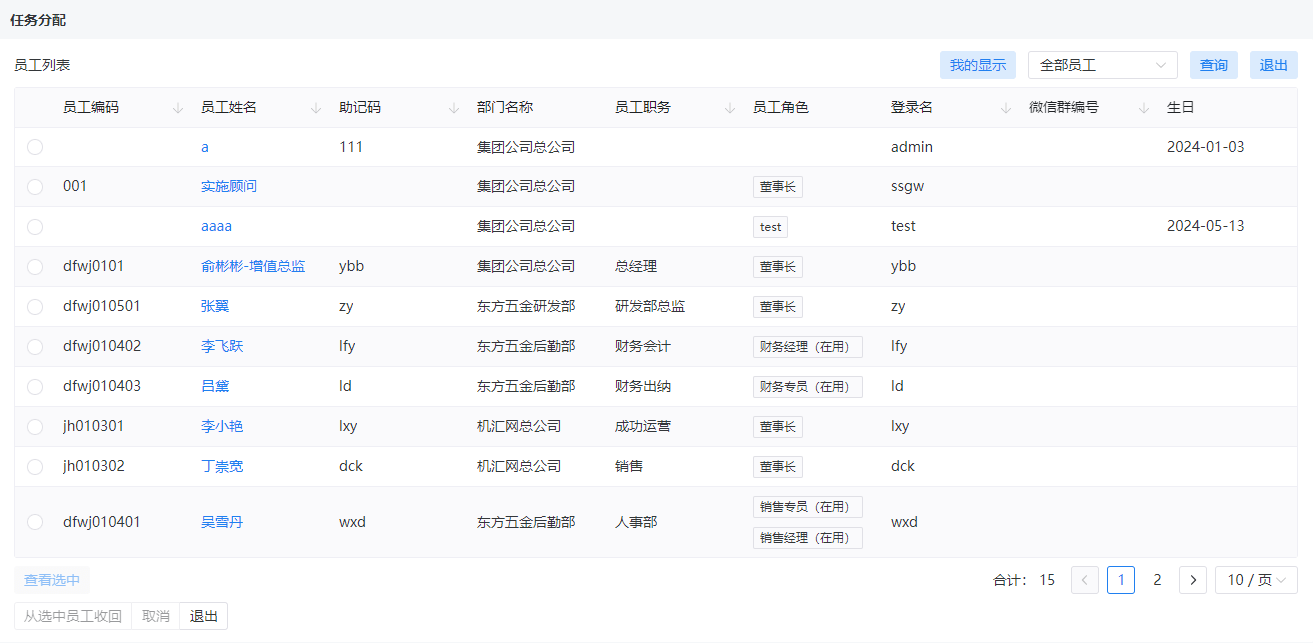Click birthday cell 2024-05-13
This screenshot has height=643, width=1313.
pyautogui.click(x=1206, y=227)
